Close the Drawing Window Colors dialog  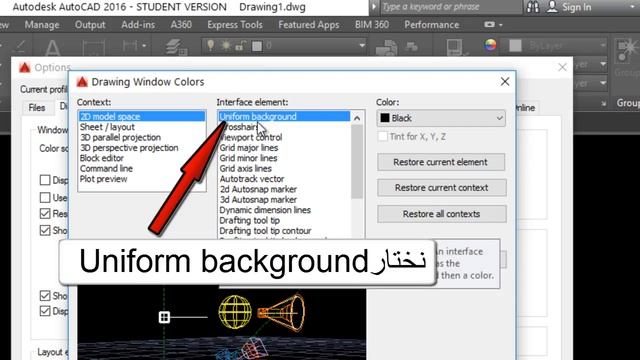[x=505, y=82]
